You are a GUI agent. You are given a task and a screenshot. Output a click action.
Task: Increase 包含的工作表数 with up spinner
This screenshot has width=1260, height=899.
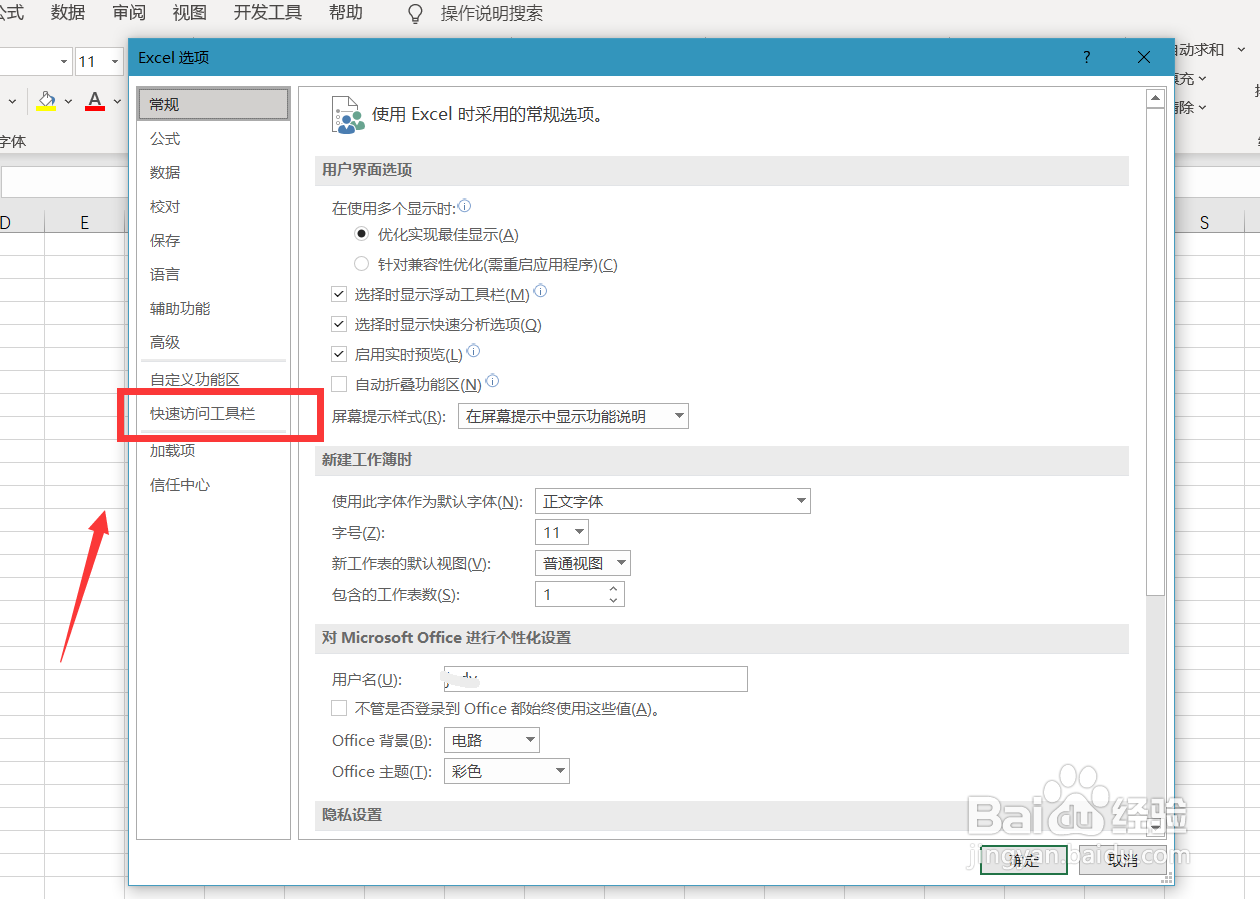click(613, 588)
